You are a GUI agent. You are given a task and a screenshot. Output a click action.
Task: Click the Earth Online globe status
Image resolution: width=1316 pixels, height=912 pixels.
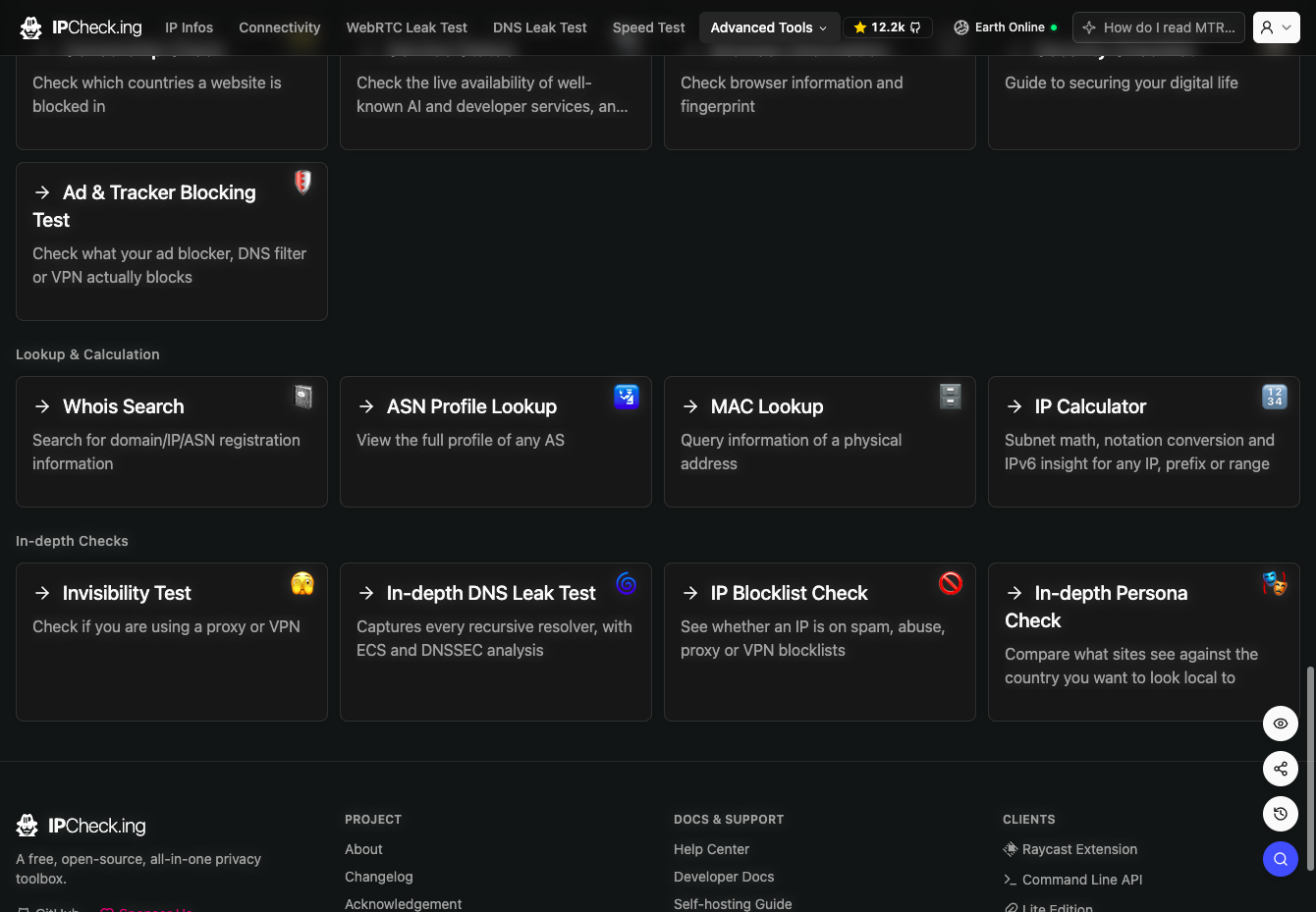click(1006, 27)
